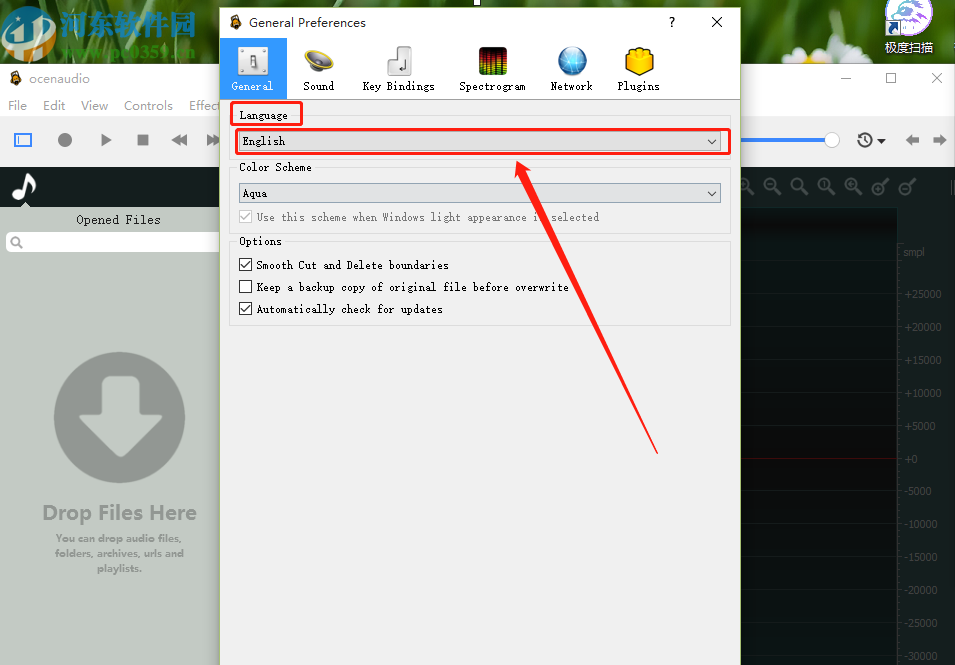Minimize the ocenaudio main window
The image size is (955, 665).
coord(846,78)
